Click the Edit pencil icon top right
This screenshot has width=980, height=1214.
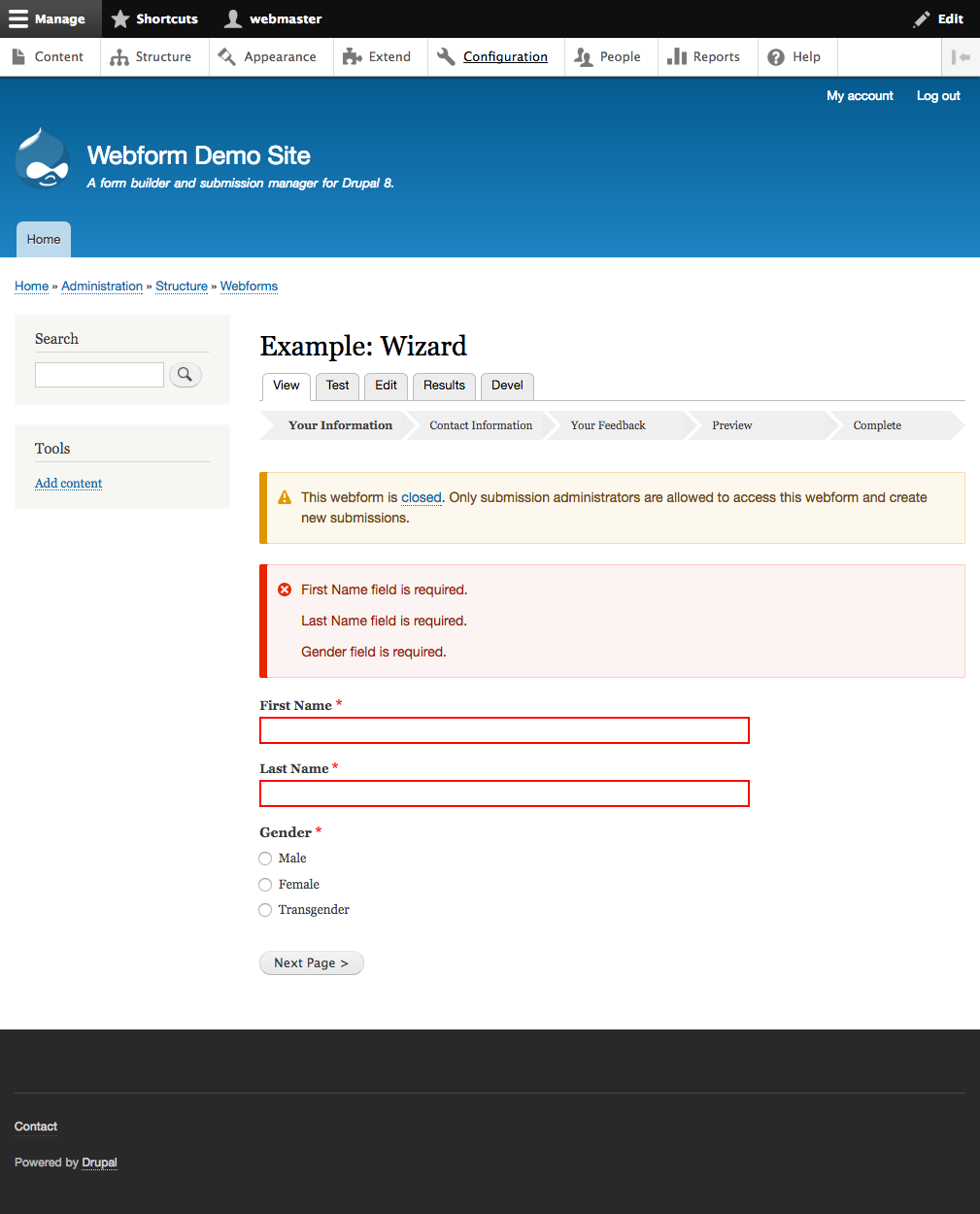921,18
